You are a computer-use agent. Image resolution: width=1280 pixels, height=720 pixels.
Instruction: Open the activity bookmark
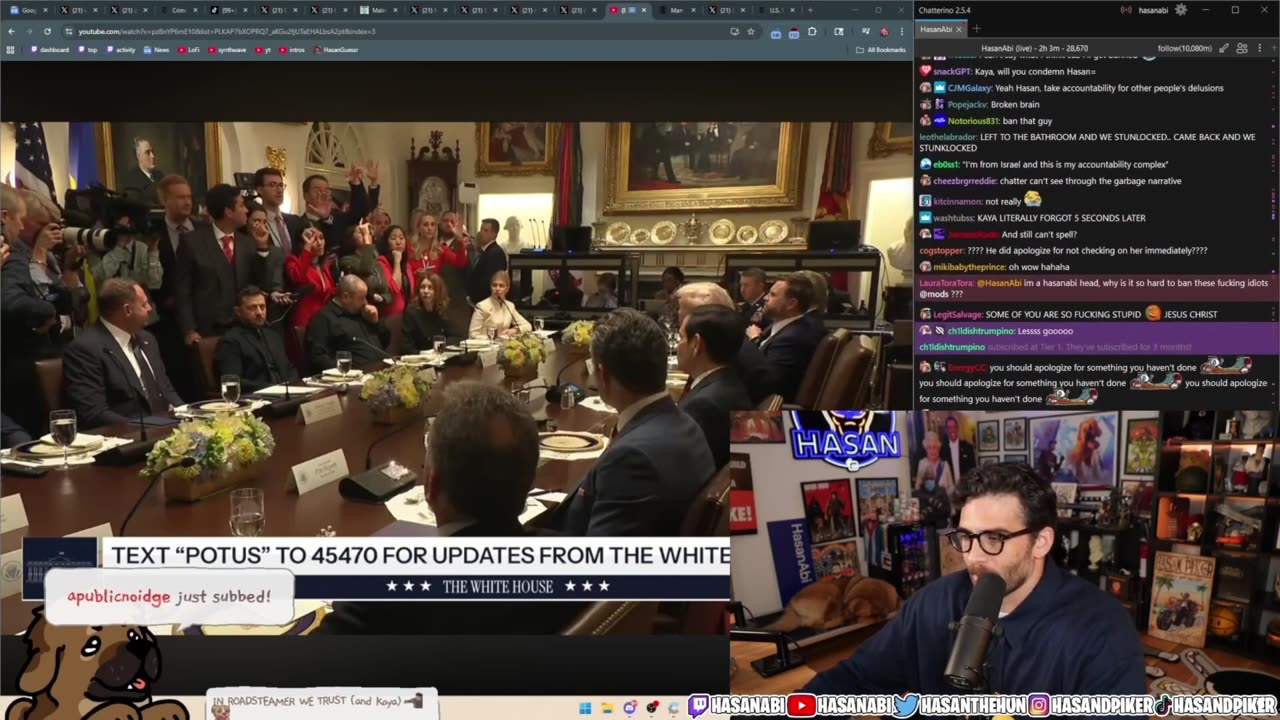click(121, 49)
